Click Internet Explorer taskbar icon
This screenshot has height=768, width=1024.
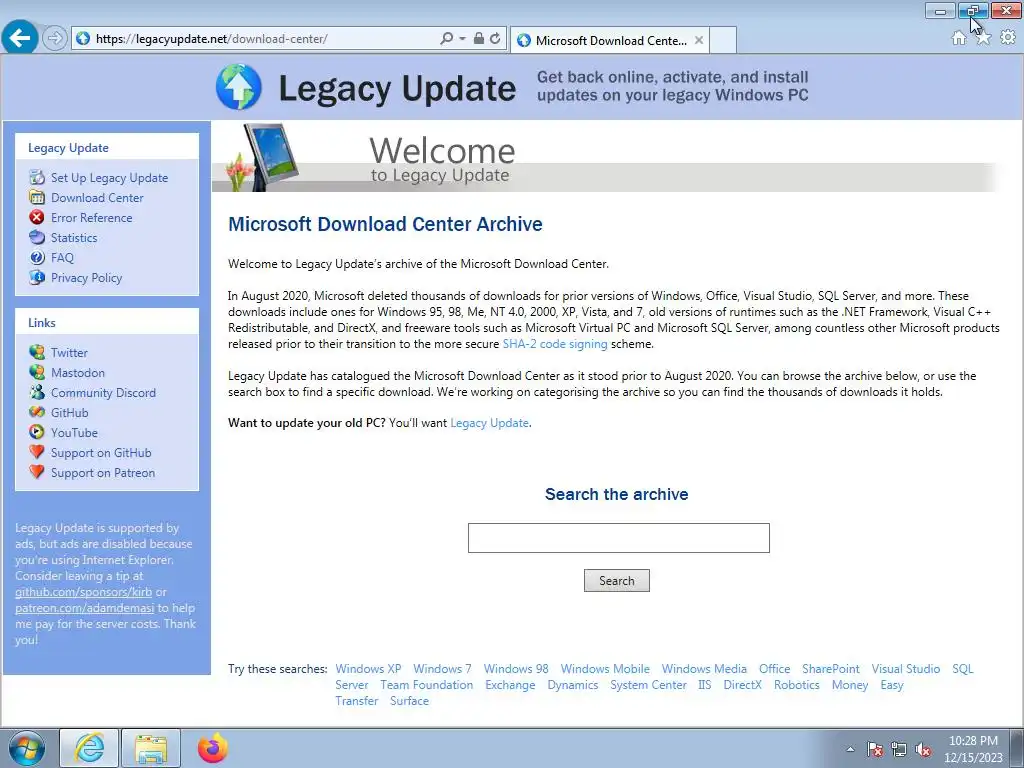(x=89, y=748)
